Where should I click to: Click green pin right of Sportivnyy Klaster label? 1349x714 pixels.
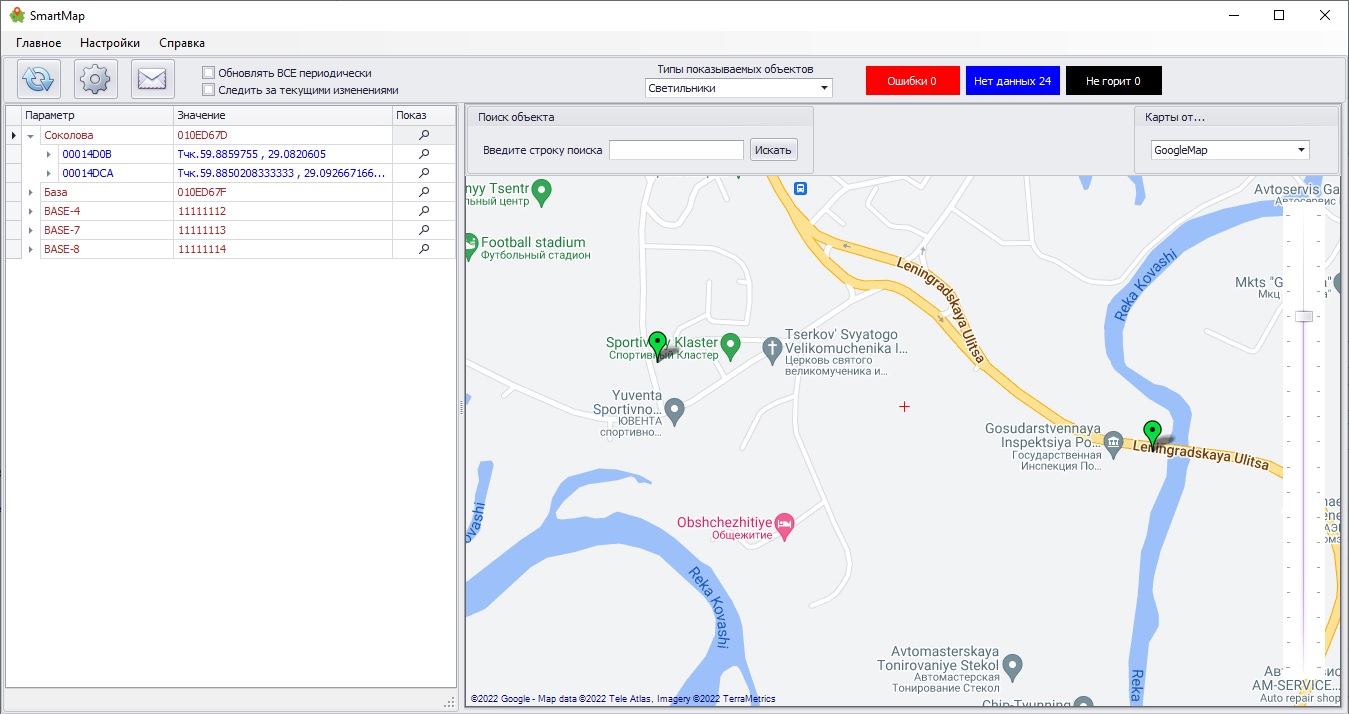[x=730, y=345]
